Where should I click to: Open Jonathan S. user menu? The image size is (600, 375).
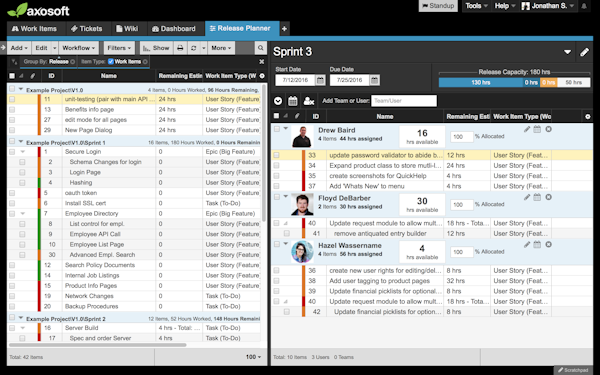(x=548, y=6)
